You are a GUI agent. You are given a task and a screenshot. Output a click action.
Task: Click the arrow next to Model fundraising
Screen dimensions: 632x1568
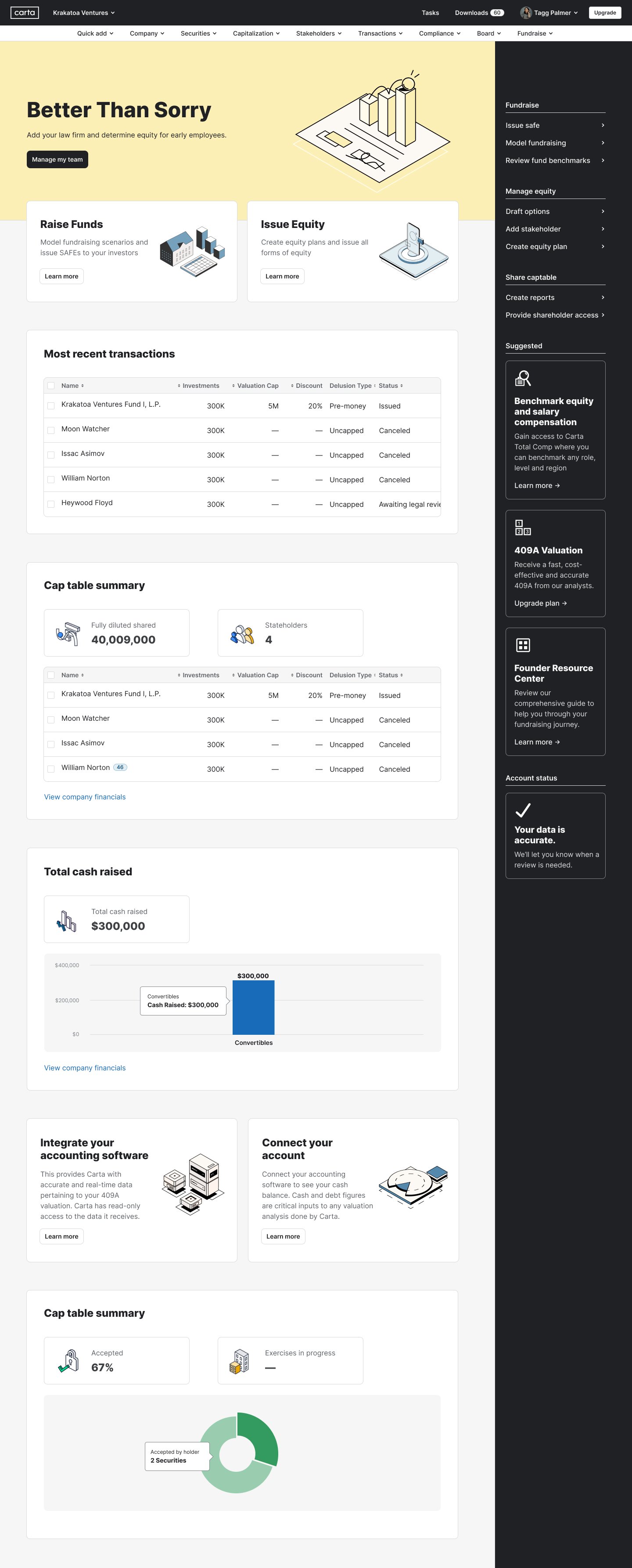603,143
